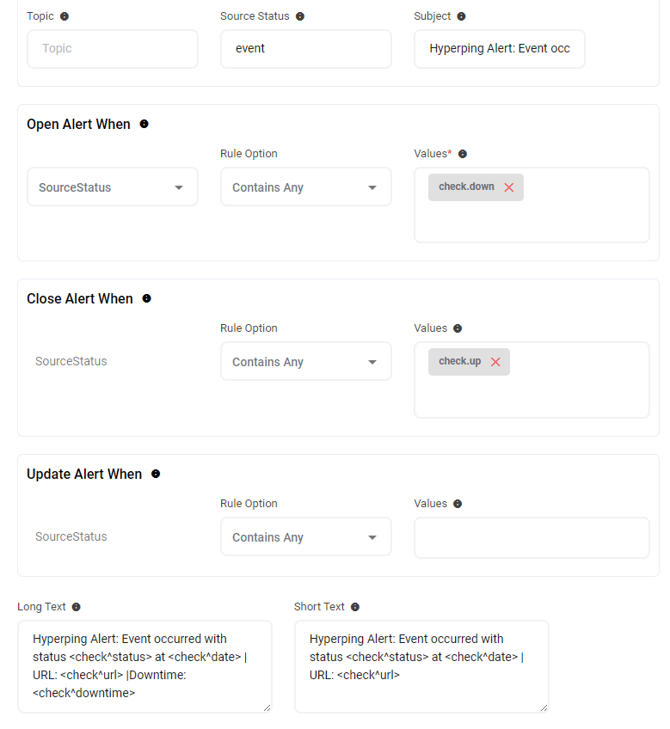
Task: Click inside the Short Text textarea
Action: coord(421,666)
